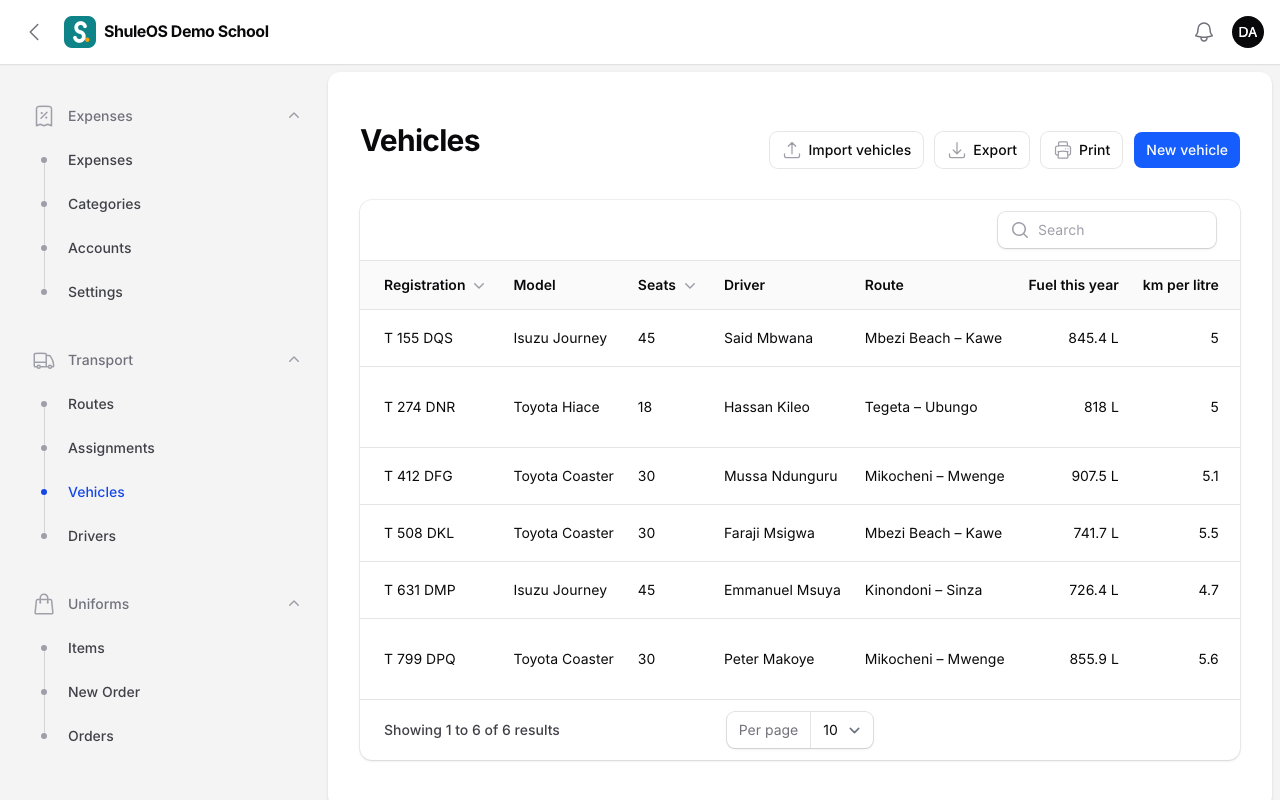The image size is (1280, 800).
Task: Print the vehicles list
Action: click(1081, 150)
